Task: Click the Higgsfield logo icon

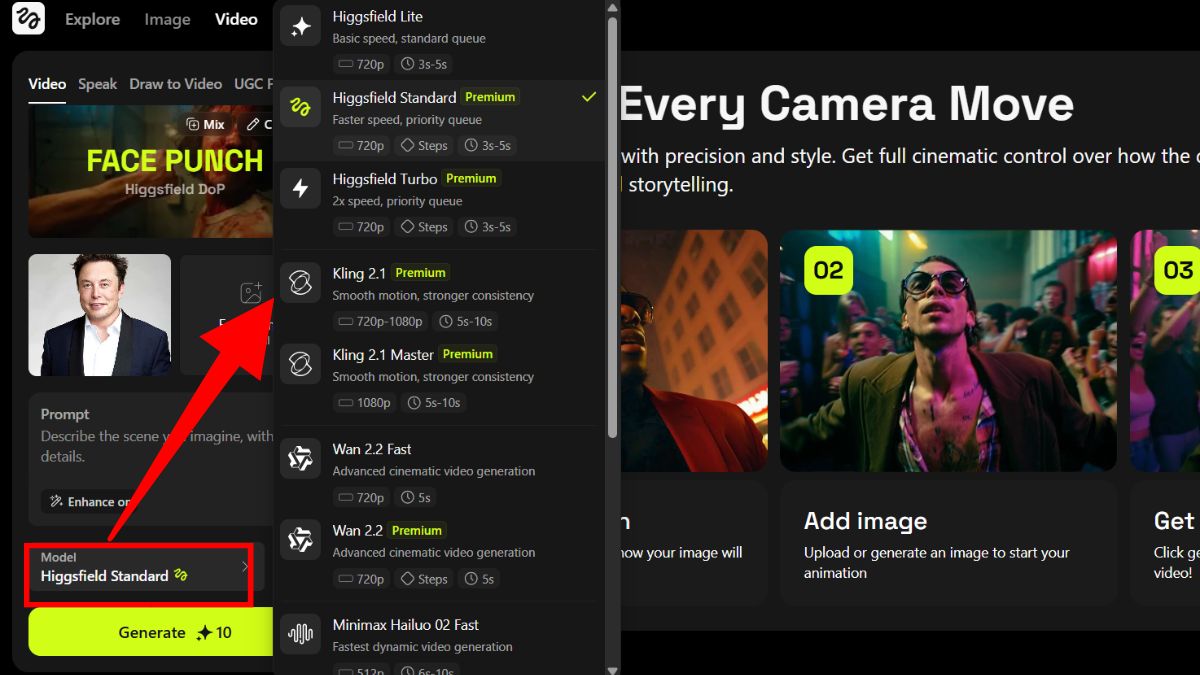Action: point(28,19)
